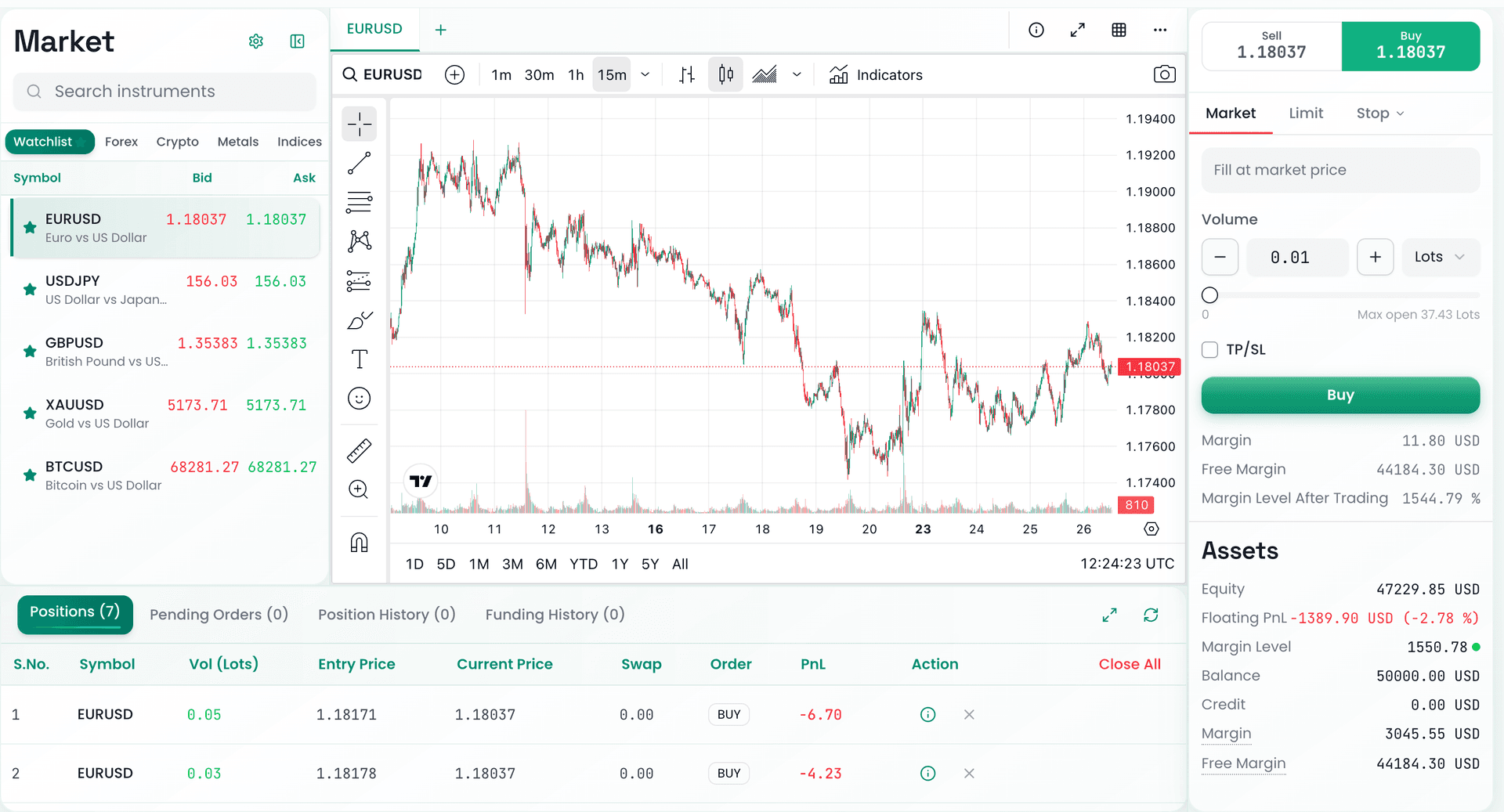Switch to the Limit order tab

(1306, 113)
